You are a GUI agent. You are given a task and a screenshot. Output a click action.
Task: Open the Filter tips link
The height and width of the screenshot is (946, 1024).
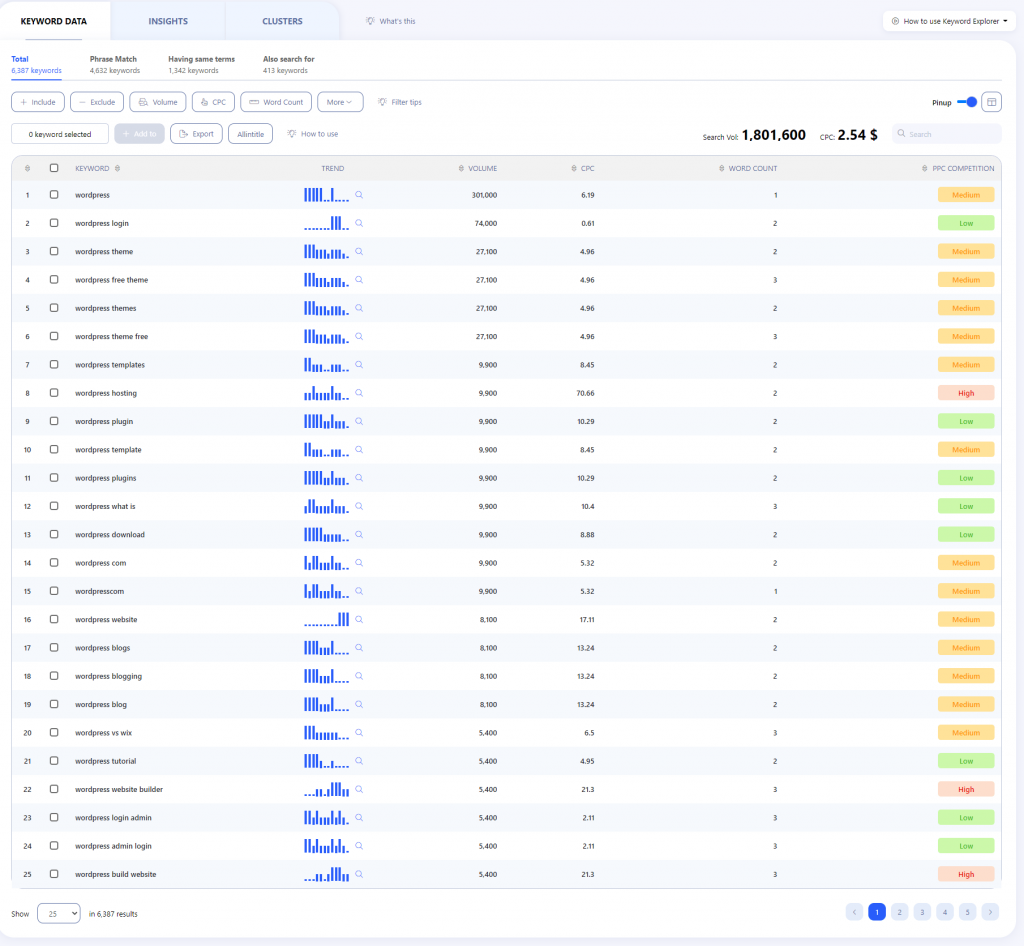[x=400, y=102]
